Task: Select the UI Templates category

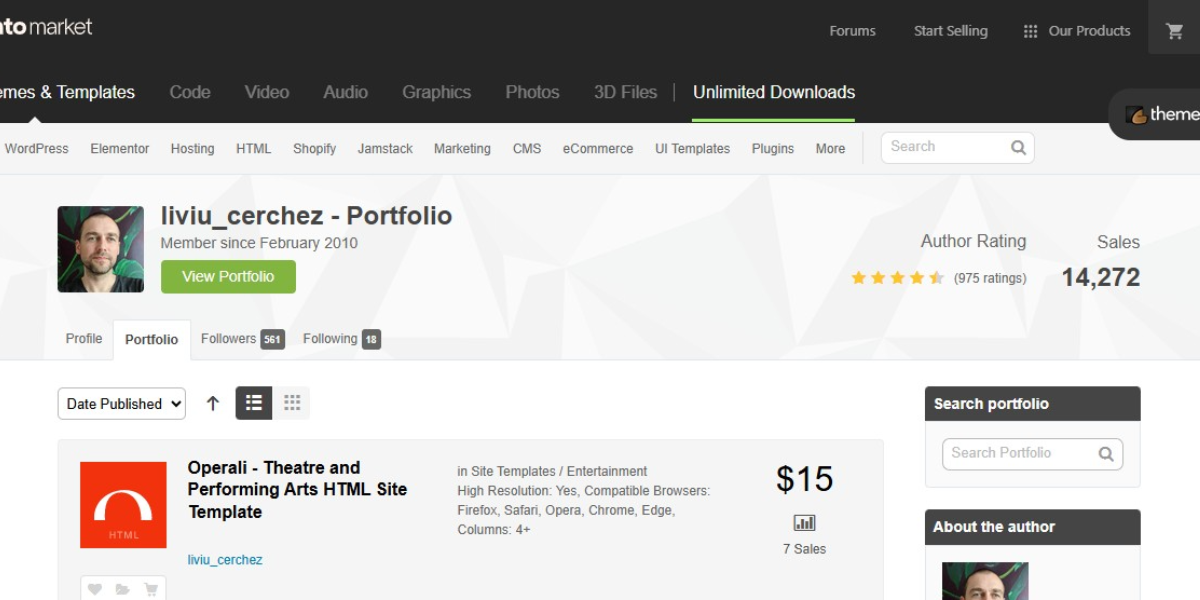Action: click(693, 148)
